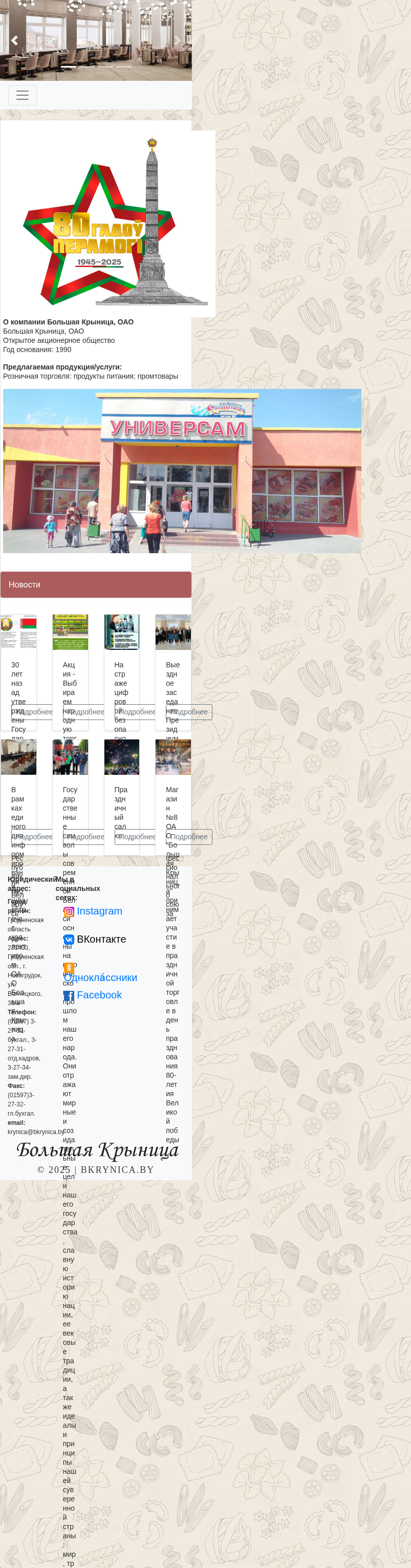Image resolution: width=411 pixels, height=1568 pixels.
Task: Click the orange Odnoklassniki logo icon
Action: (x=69, y=968)
